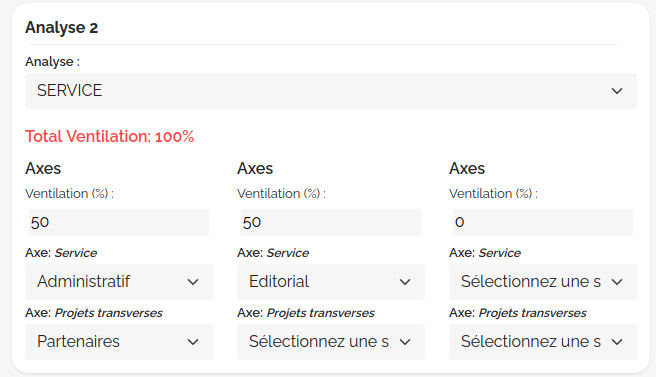Click the first Ventilation field containing 50
Screen dimensions: 656x377
[x=119, y=222]
